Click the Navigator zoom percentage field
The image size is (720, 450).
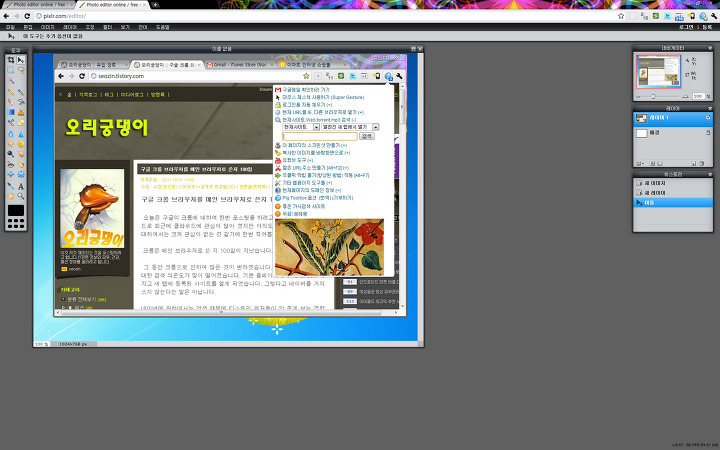(x=698, y=96)
